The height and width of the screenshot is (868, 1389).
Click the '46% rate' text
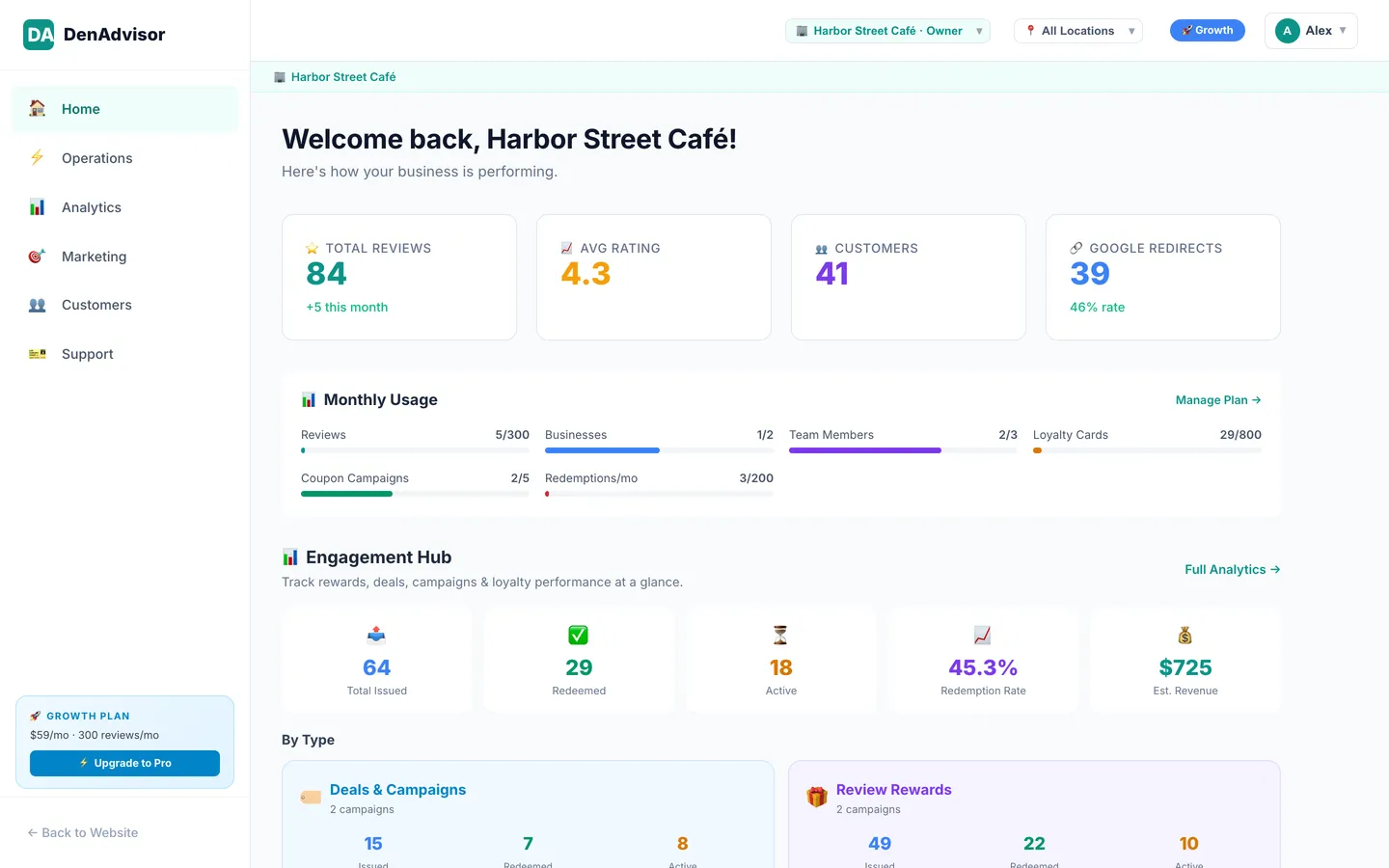(x=1098, y=307)
